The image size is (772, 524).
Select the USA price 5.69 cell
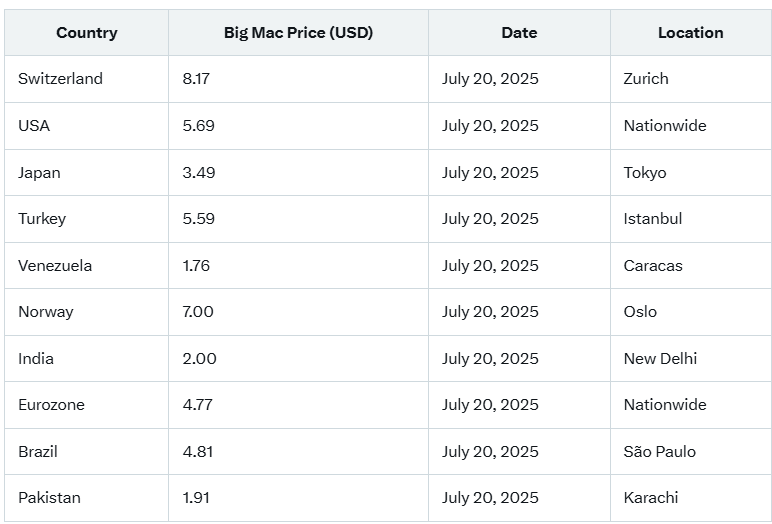[298, 126]
